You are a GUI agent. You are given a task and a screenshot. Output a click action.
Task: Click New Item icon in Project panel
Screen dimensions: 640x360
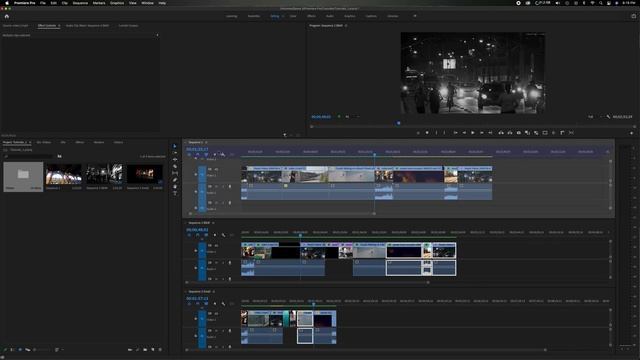tap(153, 350)
